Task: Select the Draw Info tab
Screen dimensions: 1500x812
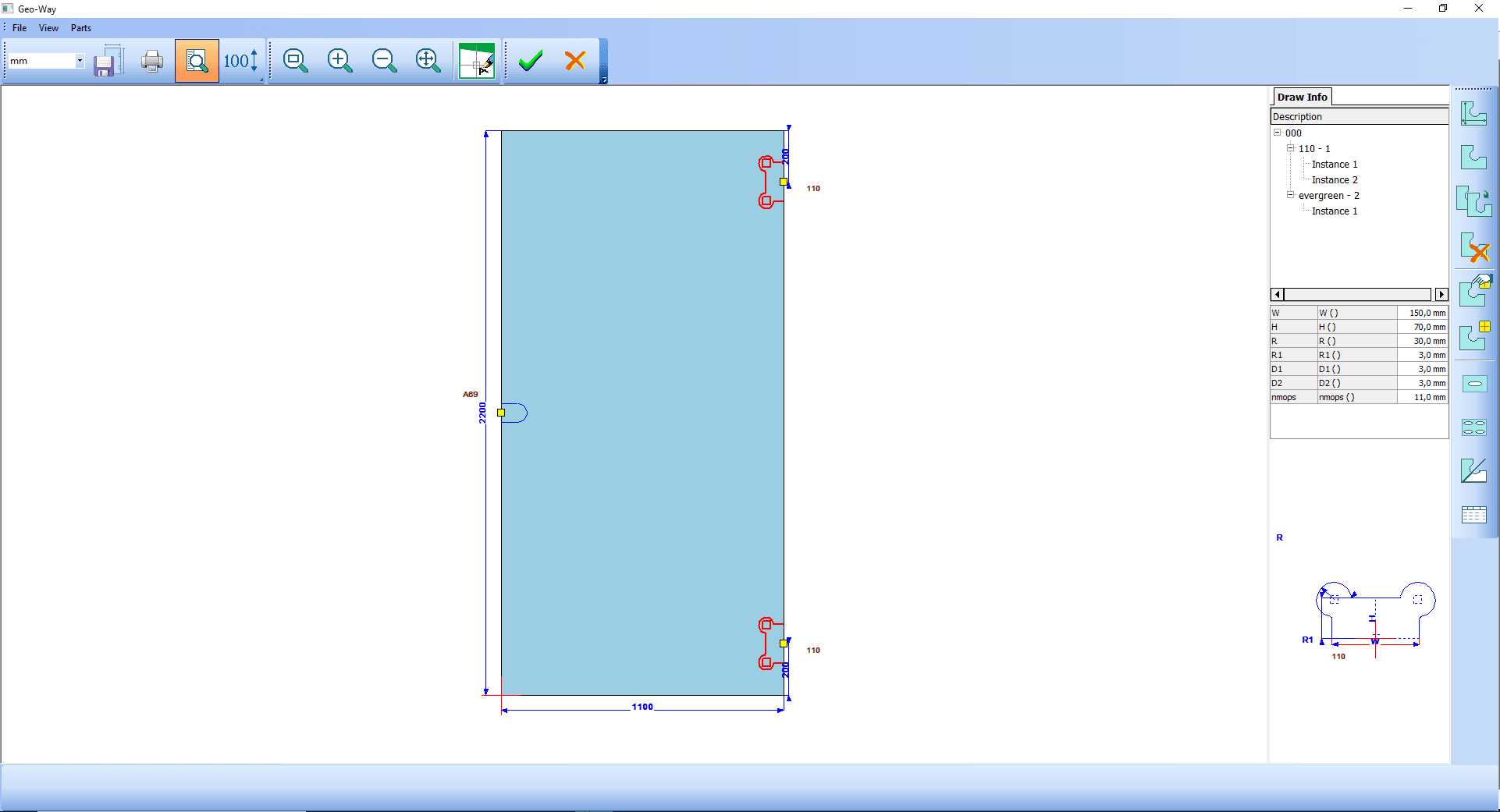Action: coord(1302,97)
